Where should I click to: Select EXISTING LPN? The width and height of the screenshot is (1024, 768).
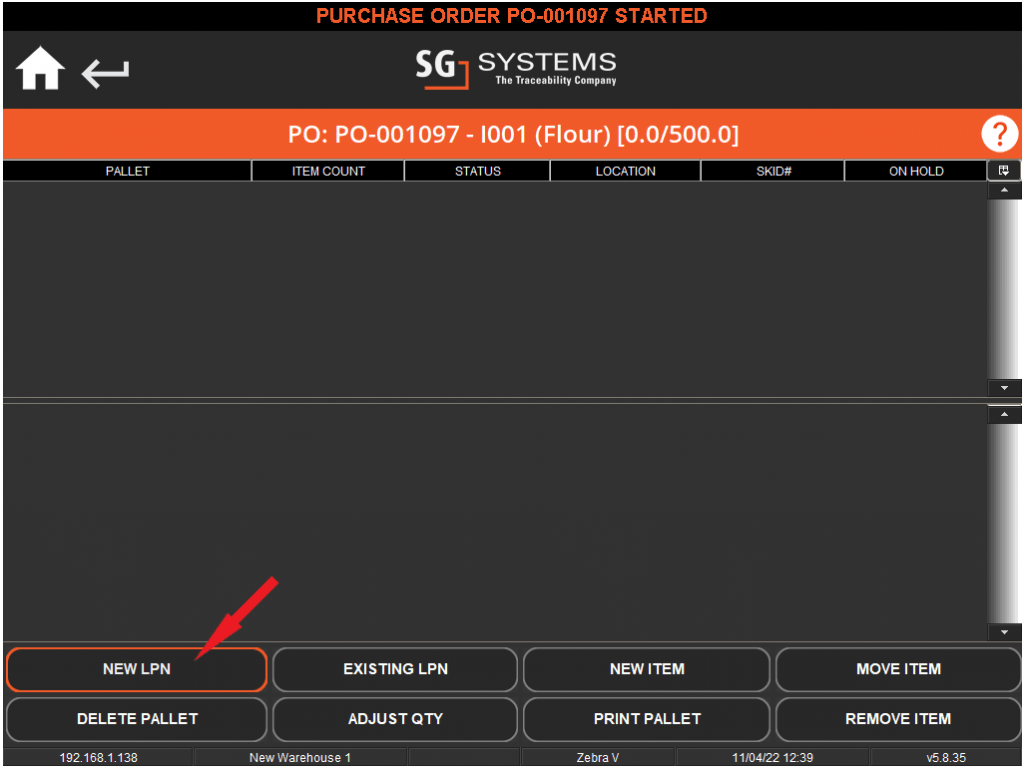395,669
